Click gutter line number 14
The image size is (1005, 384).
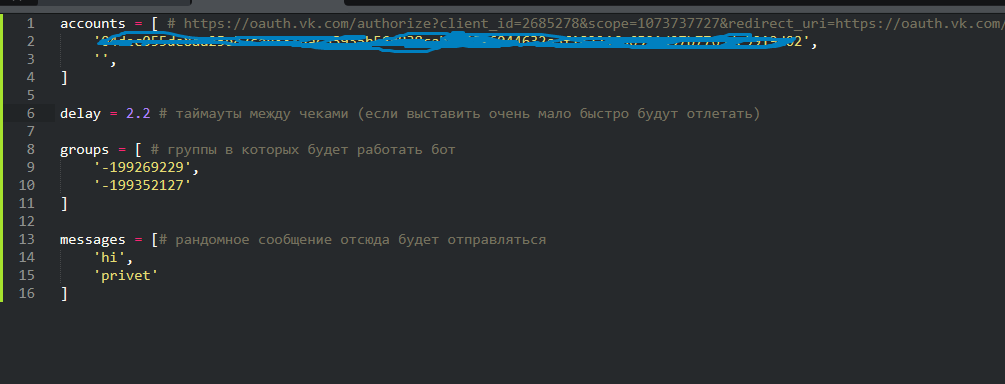[x=27, y=258]
